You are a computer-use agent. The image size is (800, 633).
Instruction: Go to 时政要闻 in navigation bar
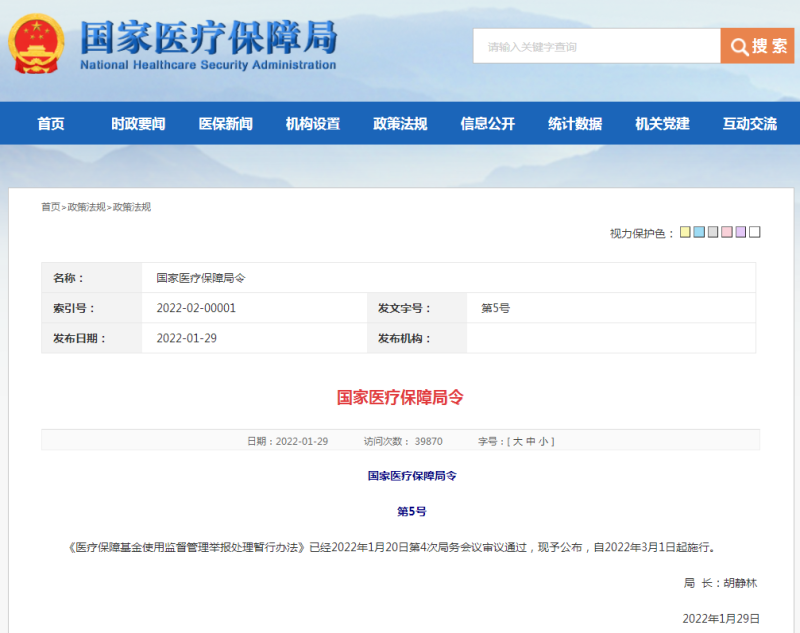pos(138,124)
